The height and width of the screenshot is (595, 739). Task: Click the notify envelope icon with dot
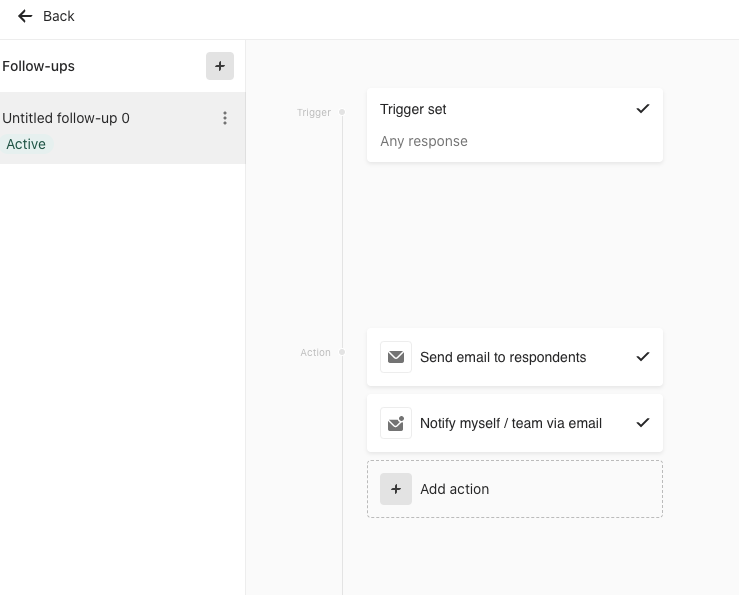pos(396,423)
